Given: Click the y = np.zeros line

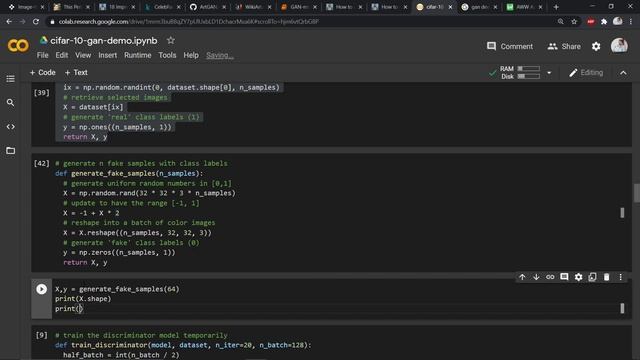Looking at the screenshot, I should point(119,253).
